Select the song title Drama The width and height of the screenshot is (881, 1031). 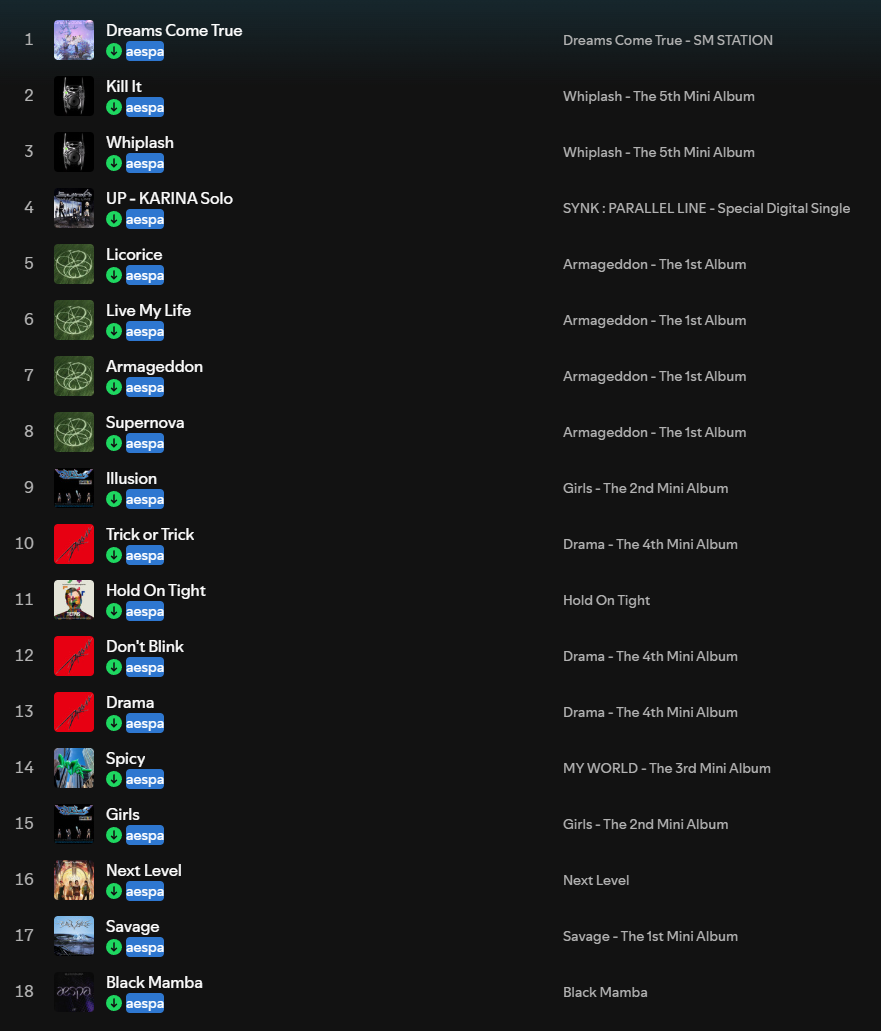click(x=130, y=702)
